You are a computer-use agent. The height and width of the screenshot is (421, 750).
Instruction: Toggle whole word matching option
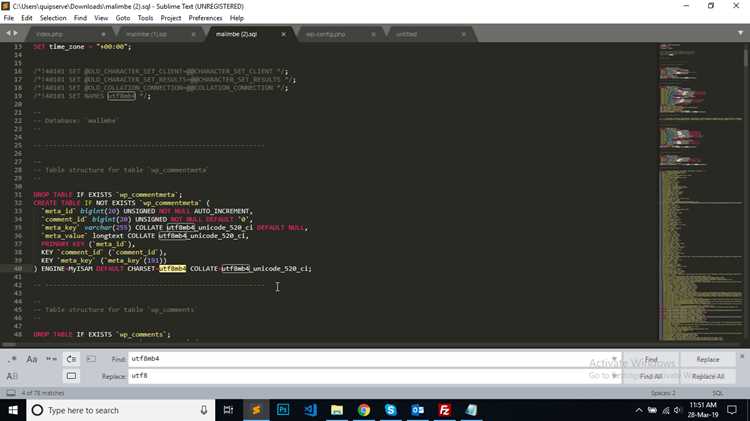click(52, 359)
